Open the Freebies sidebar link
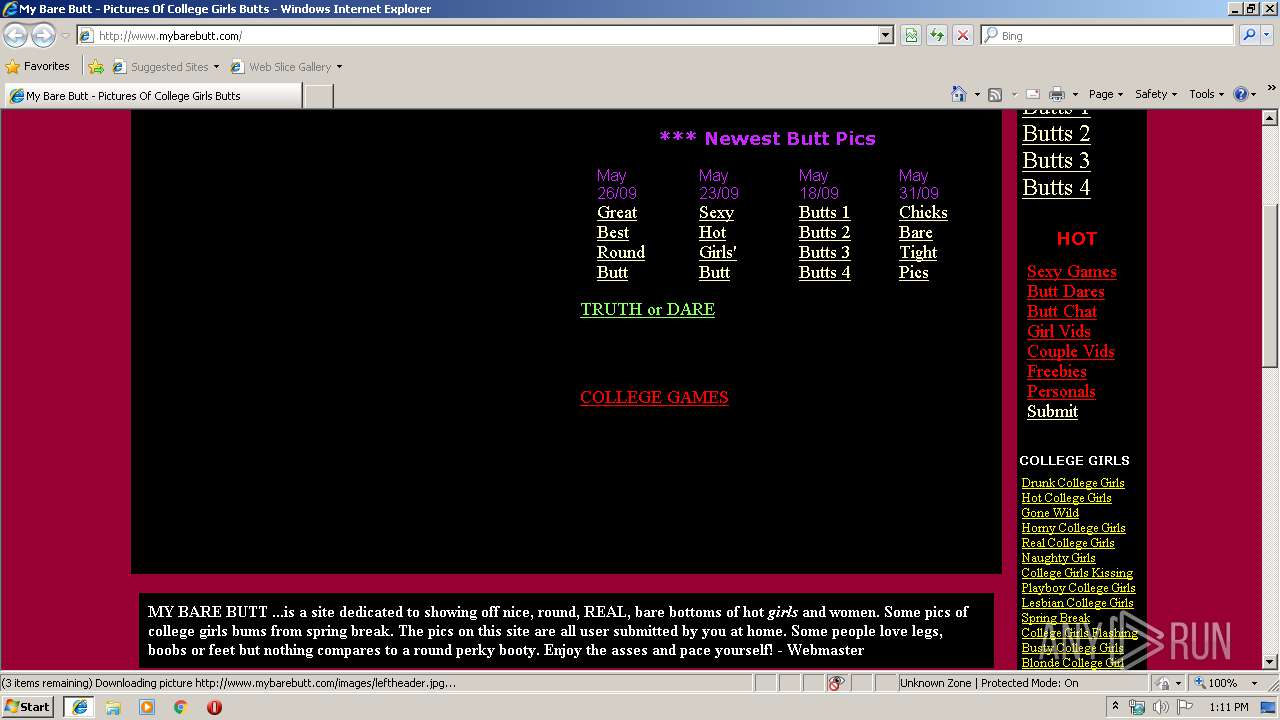The image size is (1280, 720). pyautogui.click(x=1056, y=371)
